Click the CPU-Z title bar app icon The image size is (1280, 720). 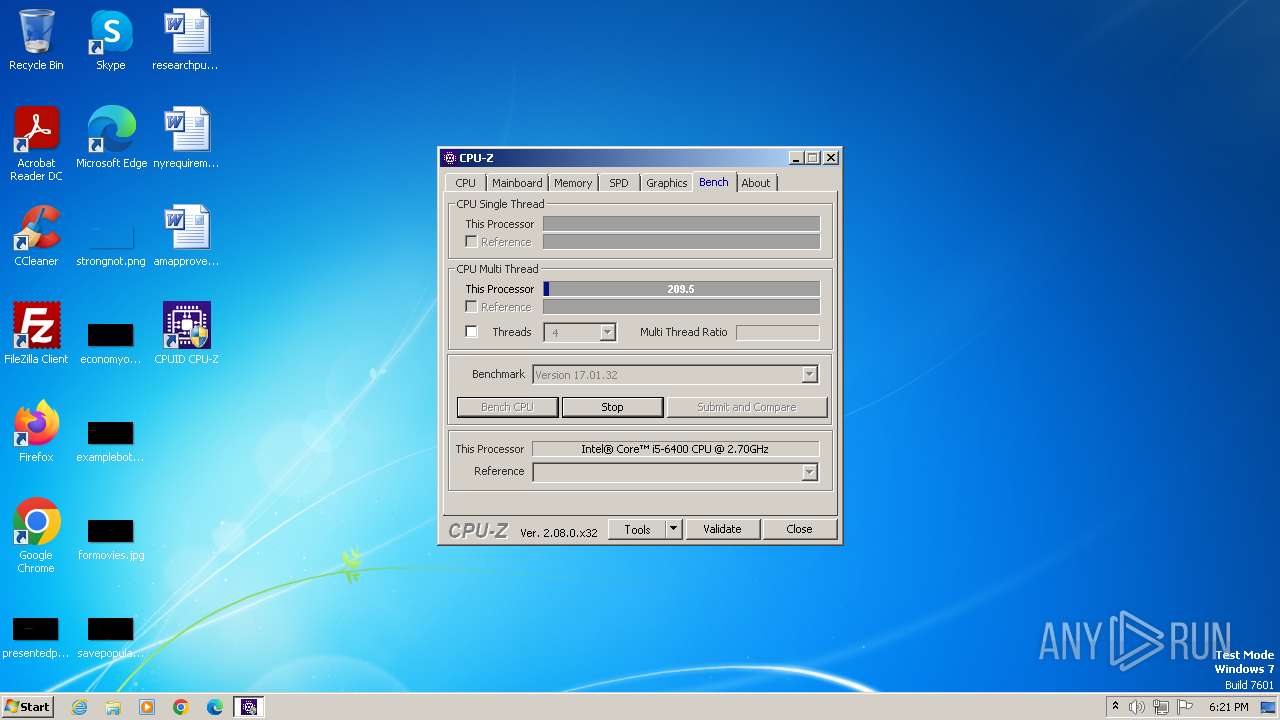coord(450,158)
